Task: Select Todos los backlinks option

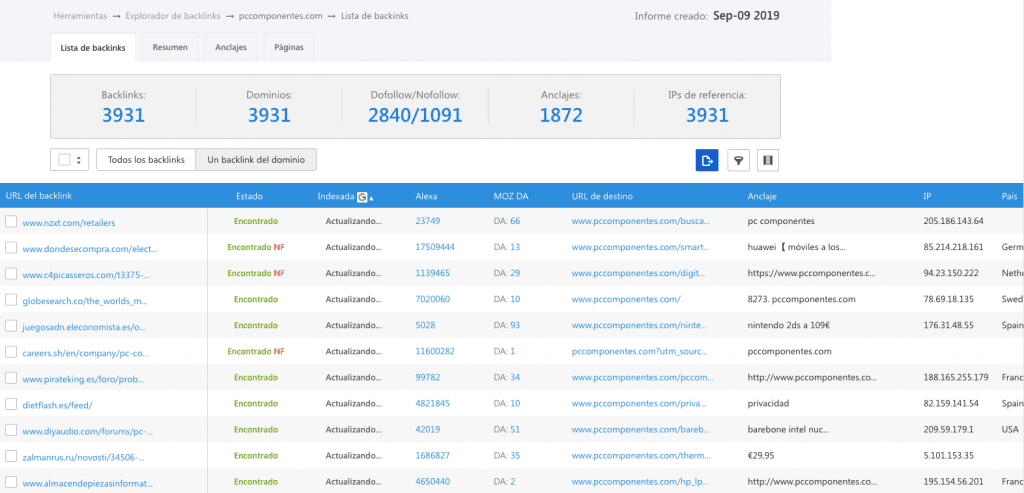Action: coord(146,160)
